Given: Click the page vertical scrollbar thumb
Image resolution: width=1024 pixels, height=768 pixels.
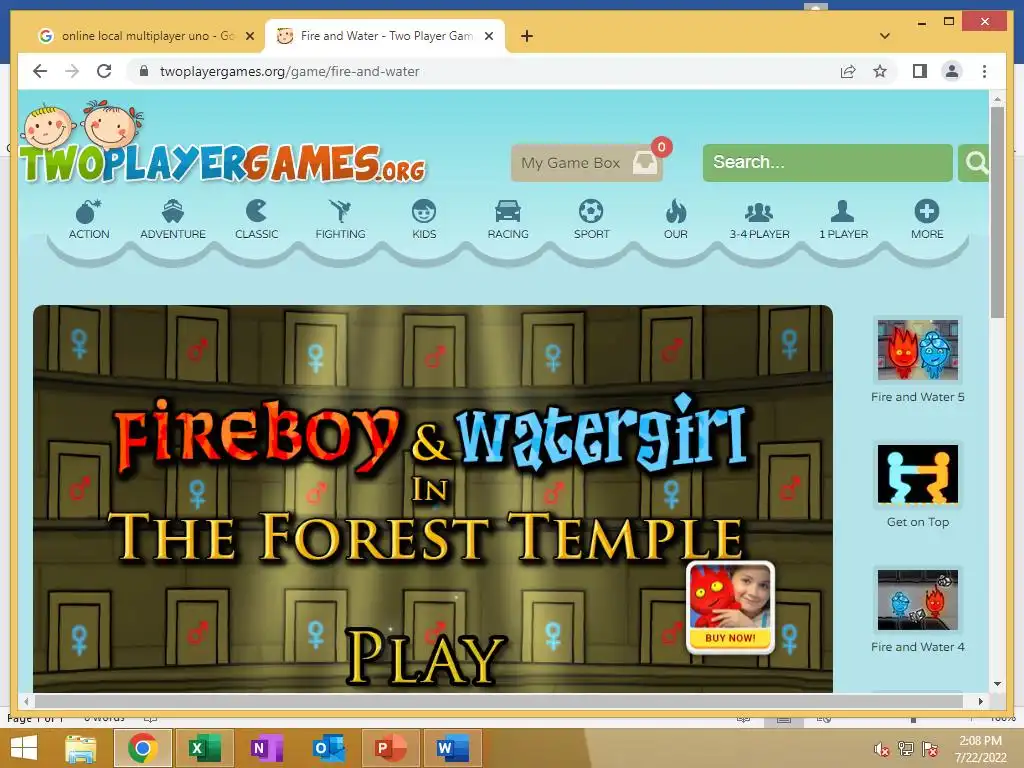Looking at the screenshot, I should point(997,212).
